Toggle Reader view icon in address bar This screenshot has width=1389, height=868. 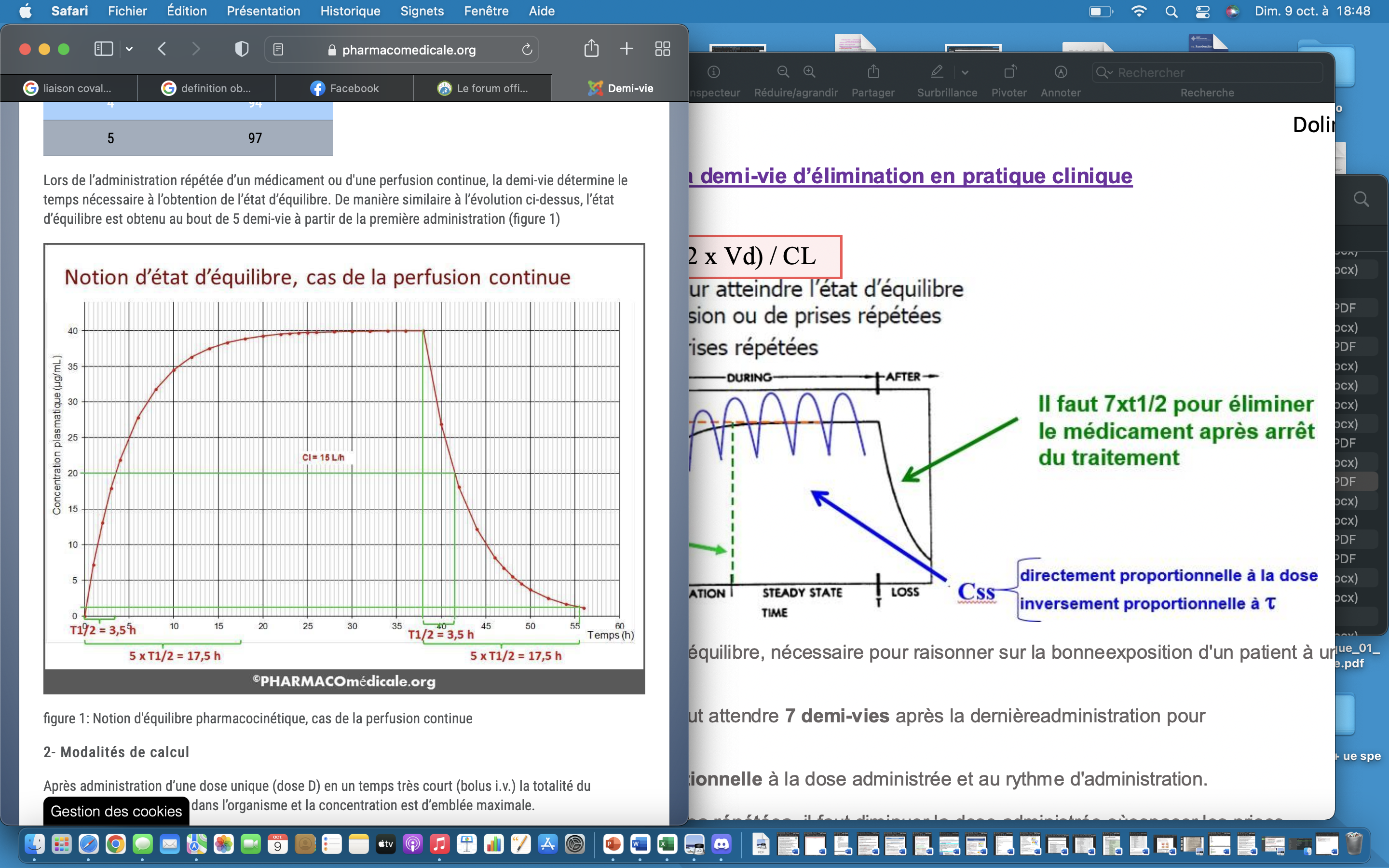pyautogui.click(x=278, y=50)
